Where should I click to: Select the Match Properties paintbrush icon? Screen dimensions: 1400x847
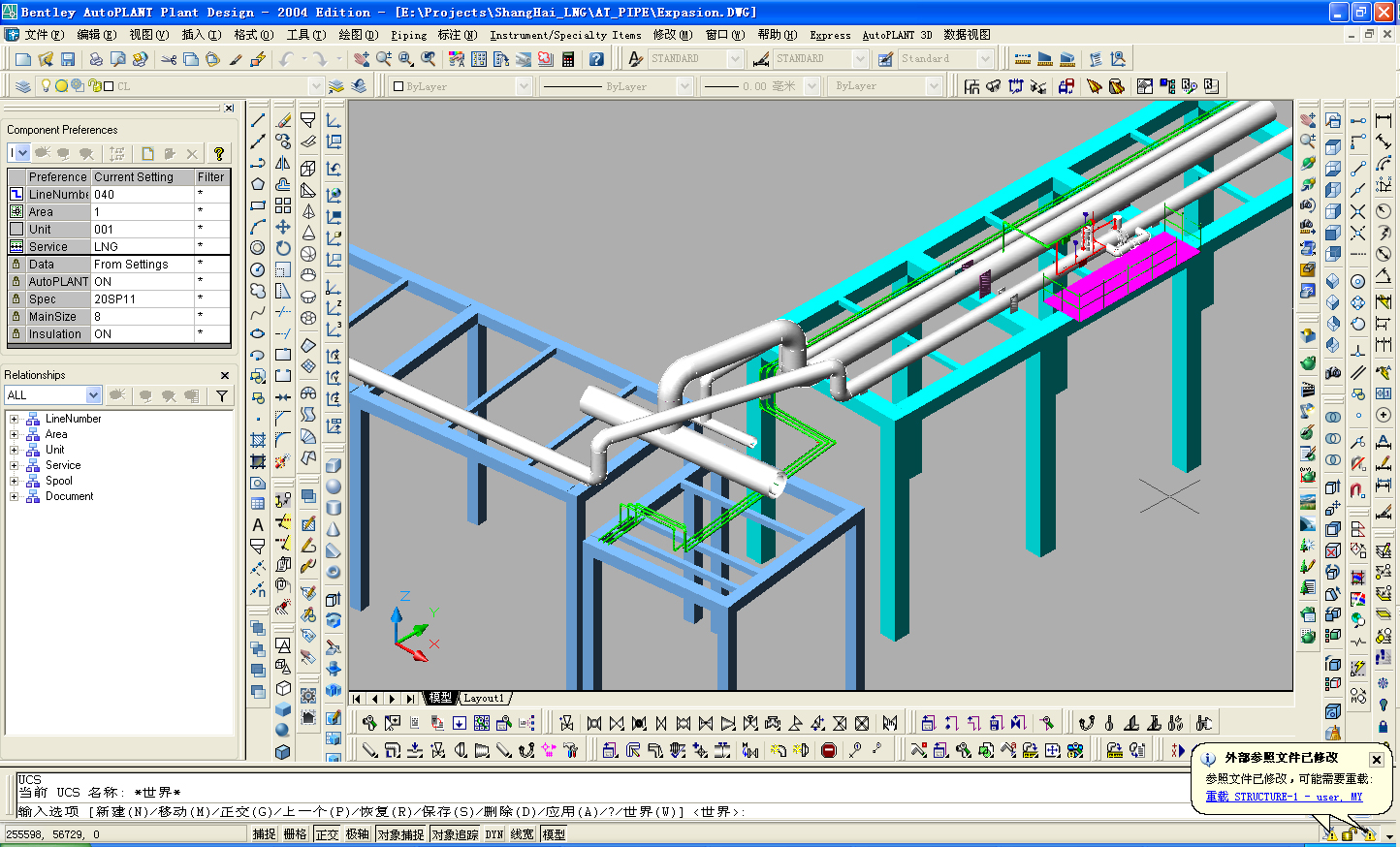(235, 59)
